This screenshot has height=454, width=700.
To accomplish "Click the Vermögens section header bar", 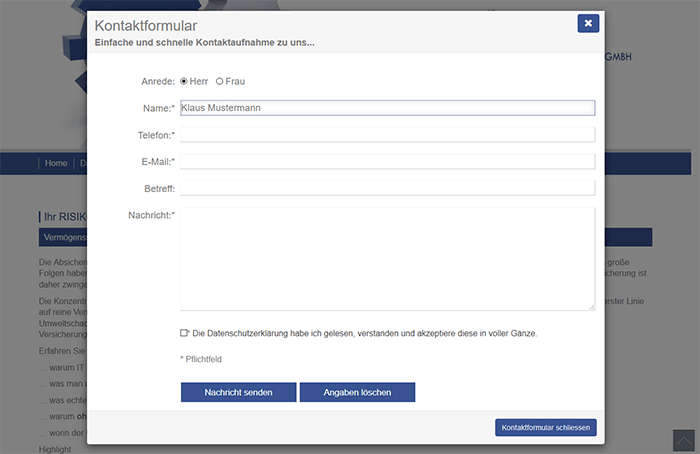I will pyautogui.click(x=62, y=237).
